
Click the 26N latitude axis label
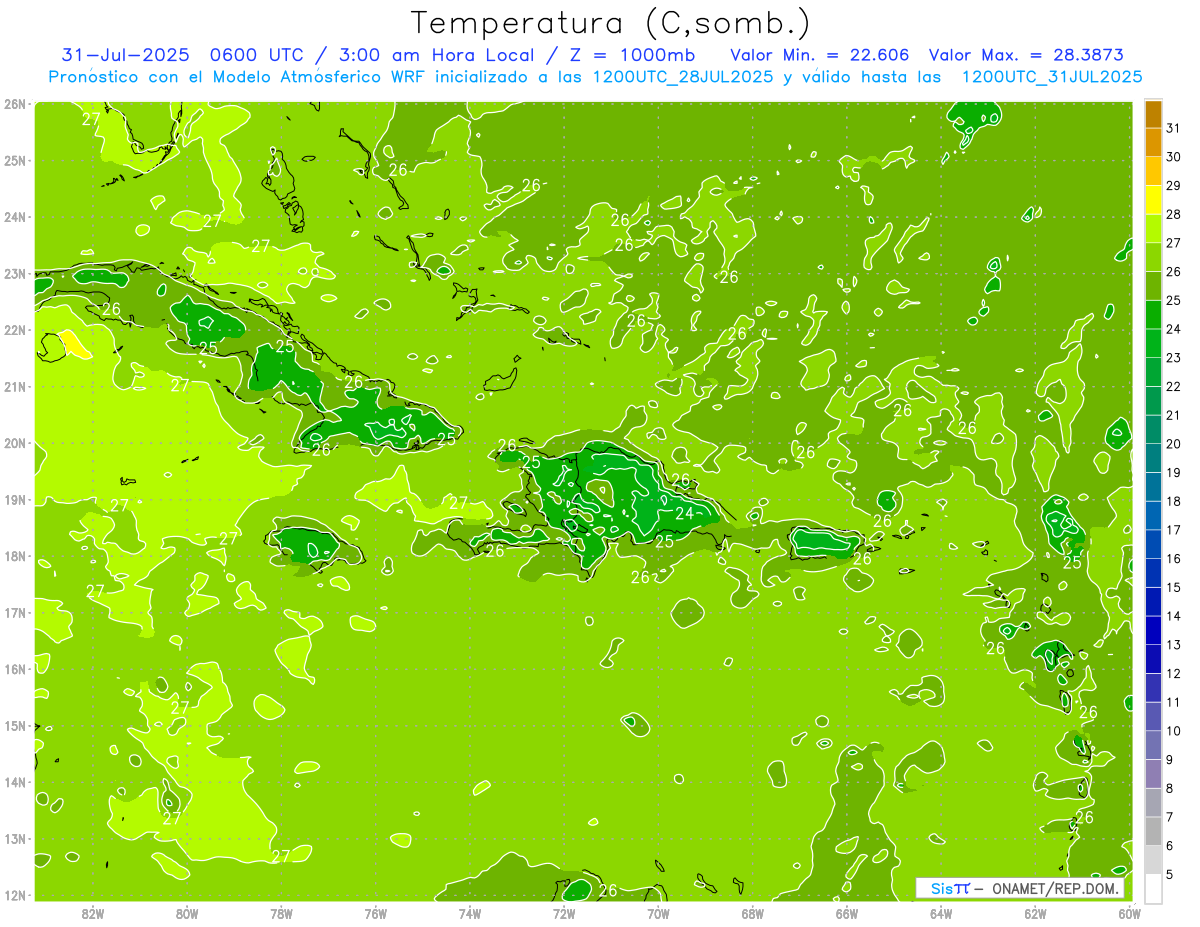pos(14,104)
